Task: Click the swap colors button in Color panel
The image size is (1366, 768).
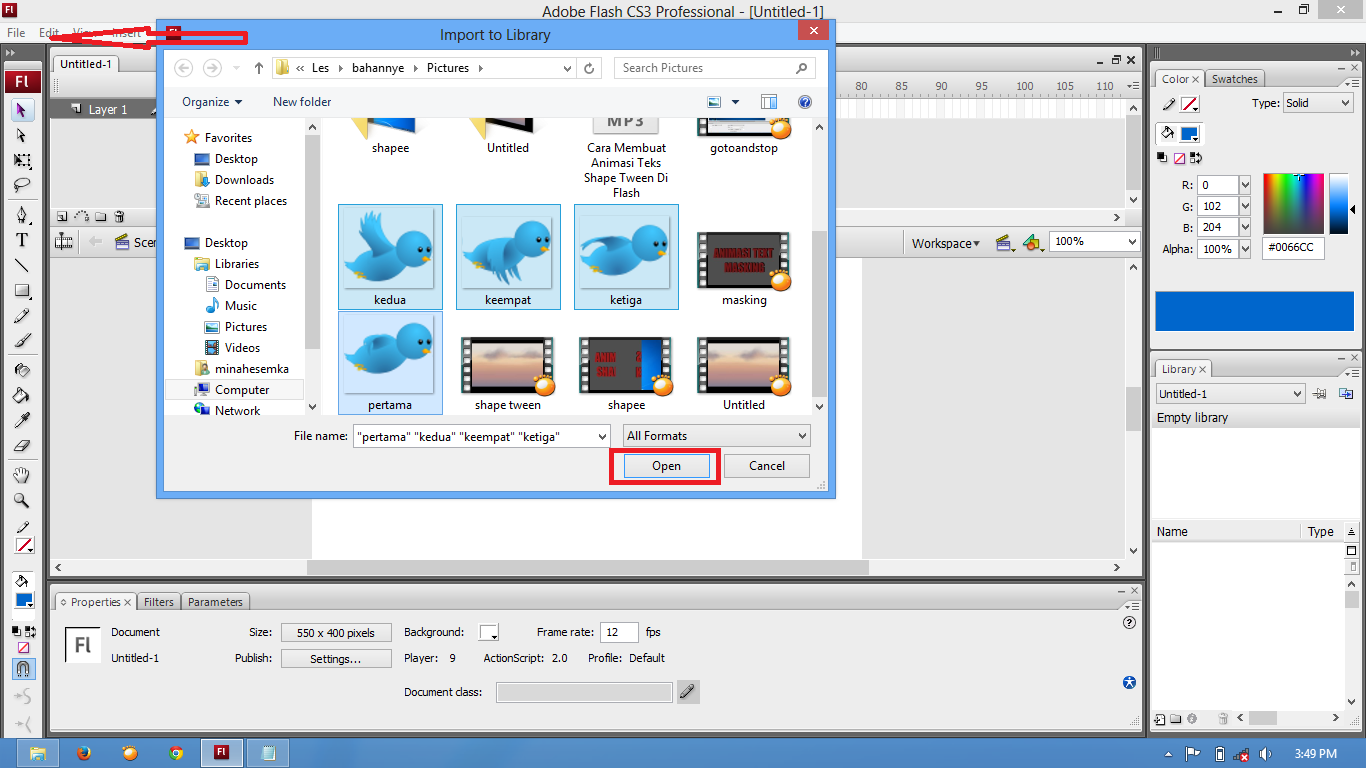Action: (x=1195, y=158)
